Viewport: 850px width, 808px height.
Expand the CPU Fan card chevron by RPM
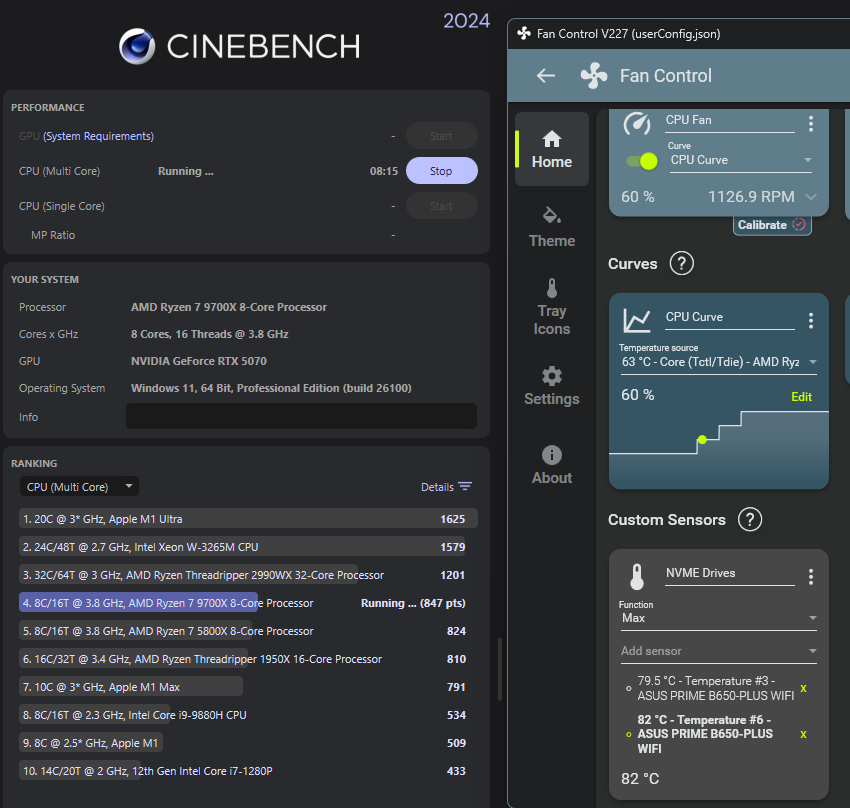(811, 197)
